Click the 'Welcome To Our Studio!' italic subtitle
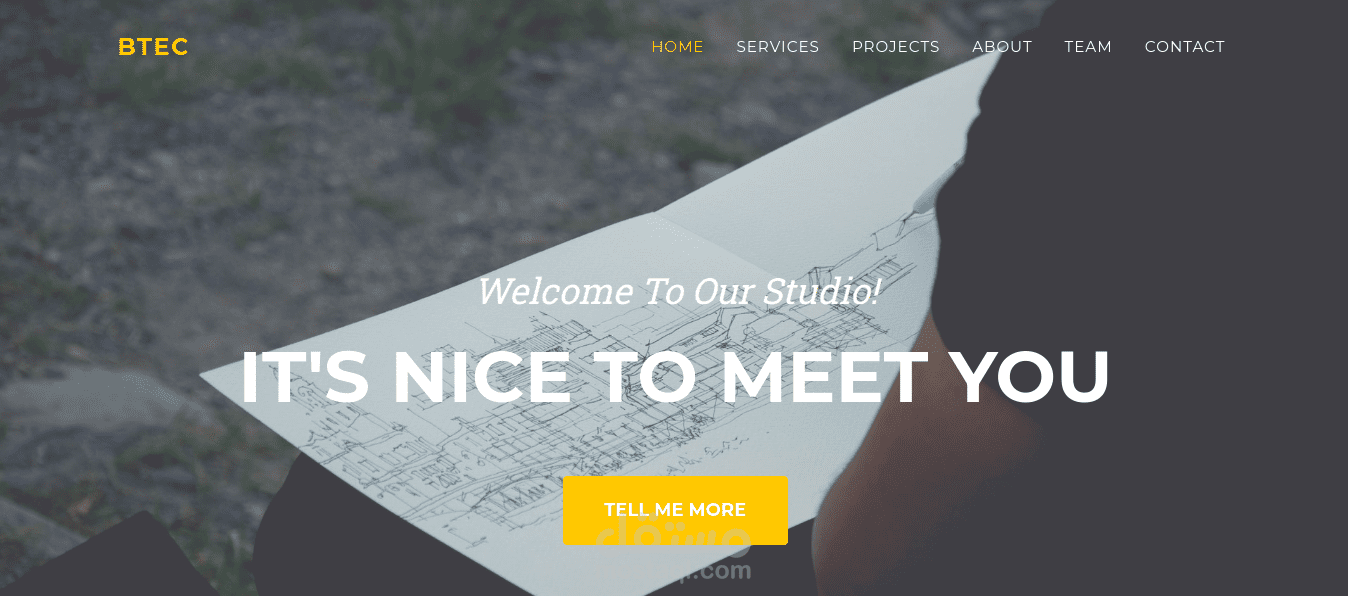The image size is (1348, 596). click(x=677, y=291)
